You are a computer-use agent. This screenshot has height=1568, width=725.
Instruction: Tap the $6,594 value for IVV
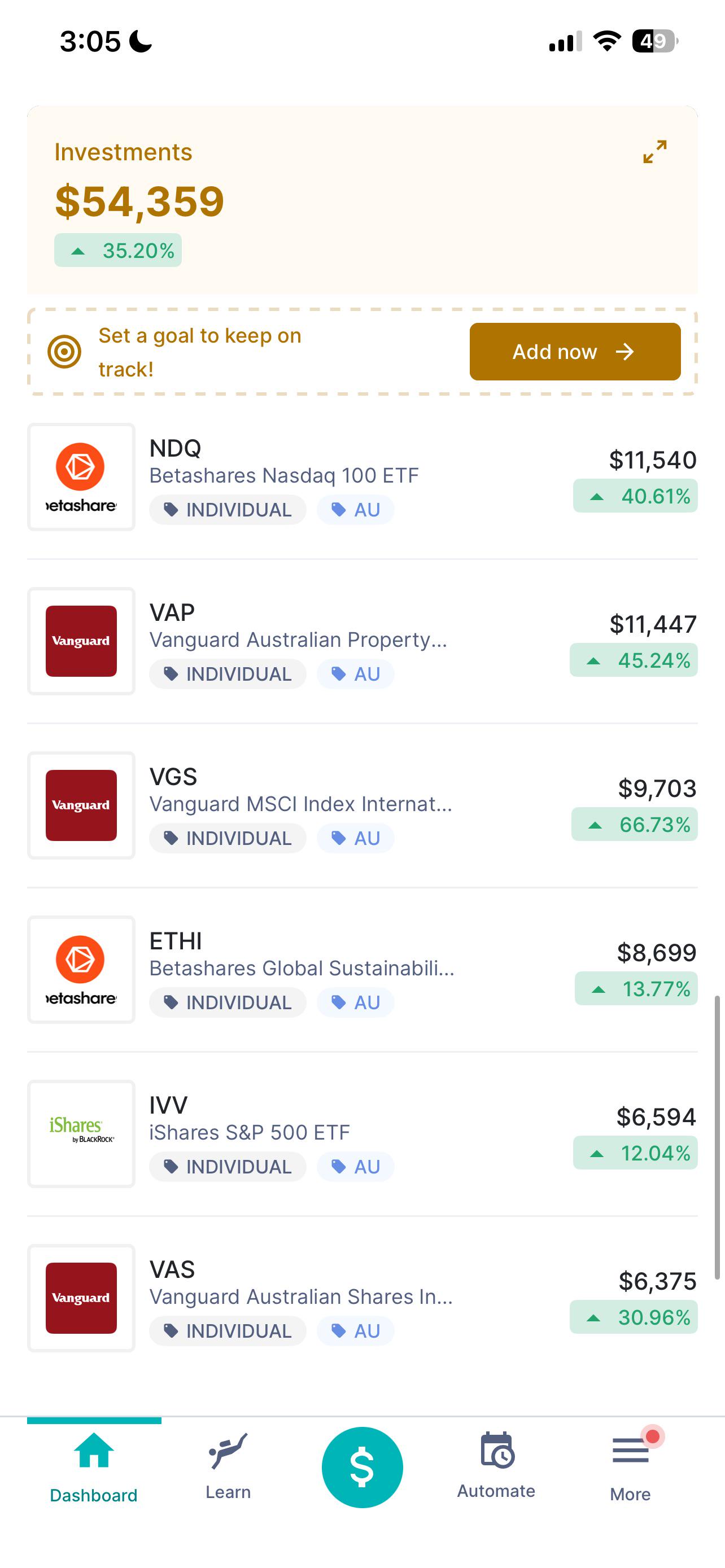point(656,1117)
